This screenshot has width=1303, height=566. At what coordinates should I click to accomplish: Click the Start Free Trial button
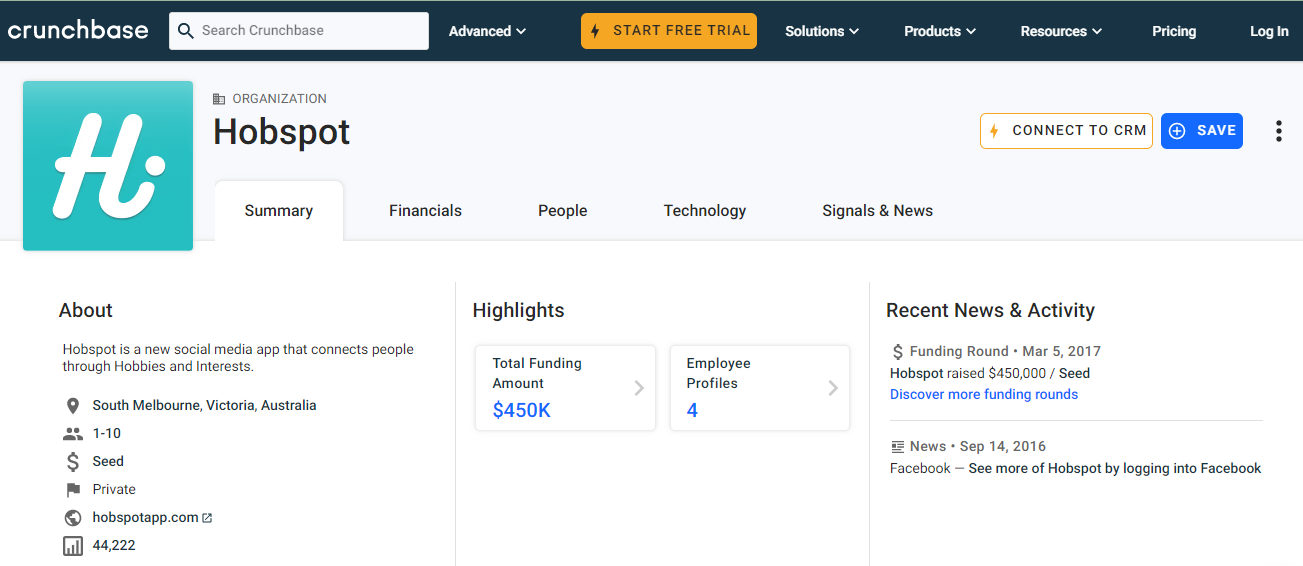[x=669, y=31]
